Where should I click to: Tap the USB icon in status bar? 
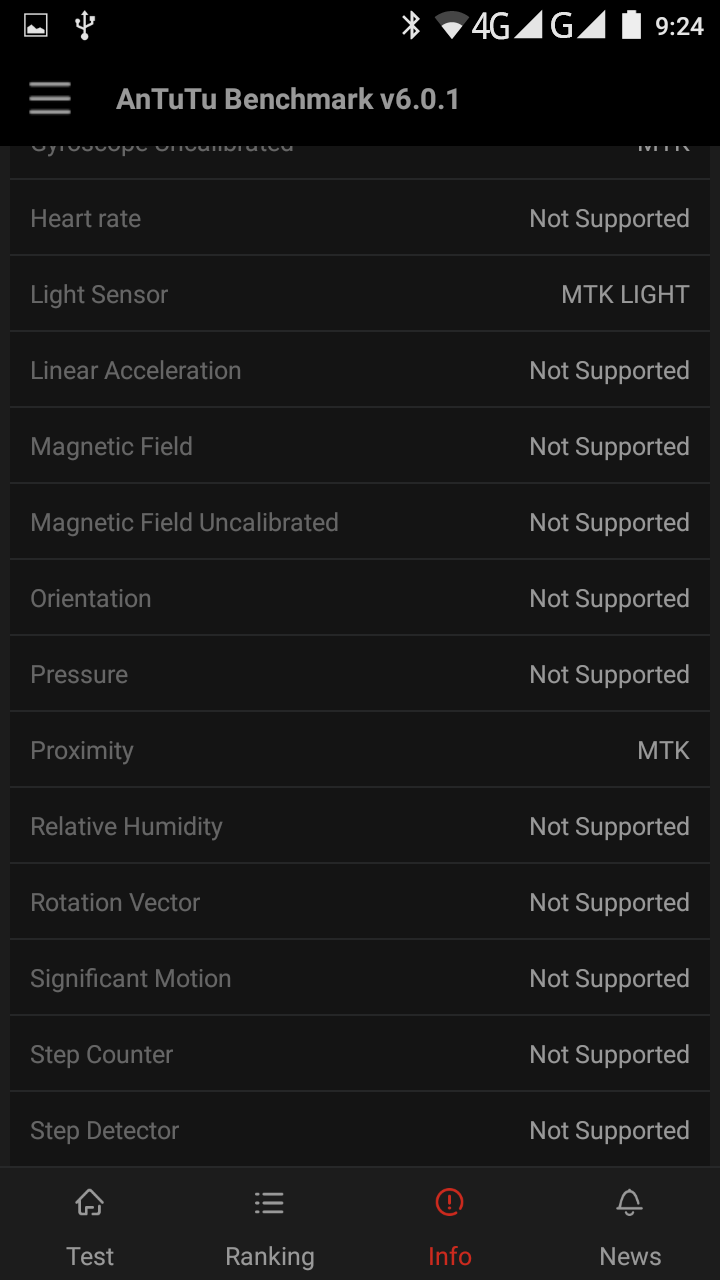point(85,26)
